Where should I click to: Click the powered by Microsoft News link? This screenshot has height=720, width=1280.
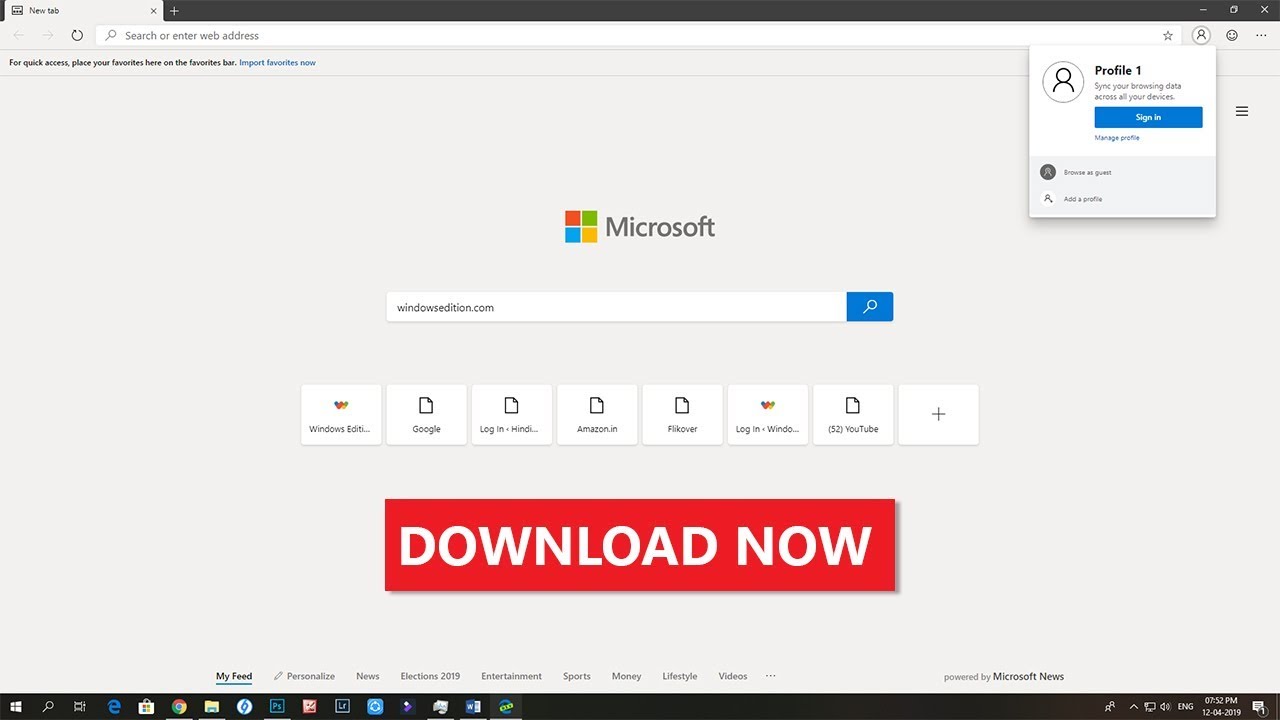point(1004,677)
